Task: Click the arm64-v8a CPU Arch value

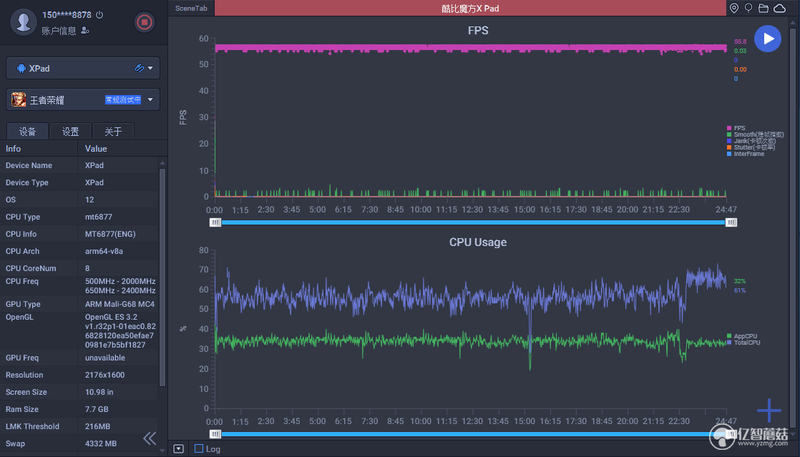Action: tap(104, 251)
